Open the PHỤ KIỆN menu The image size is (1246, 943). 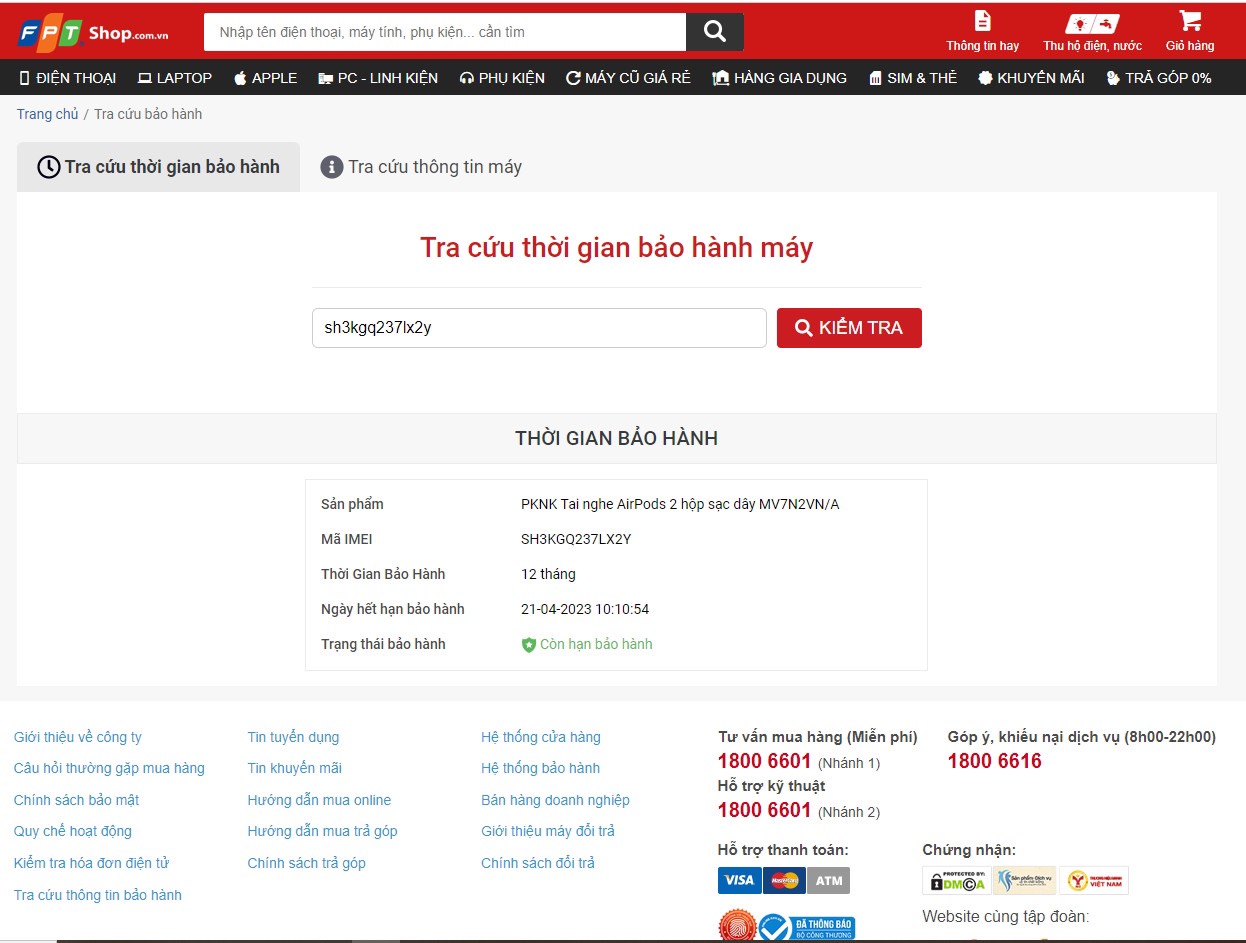pos(502,78)
